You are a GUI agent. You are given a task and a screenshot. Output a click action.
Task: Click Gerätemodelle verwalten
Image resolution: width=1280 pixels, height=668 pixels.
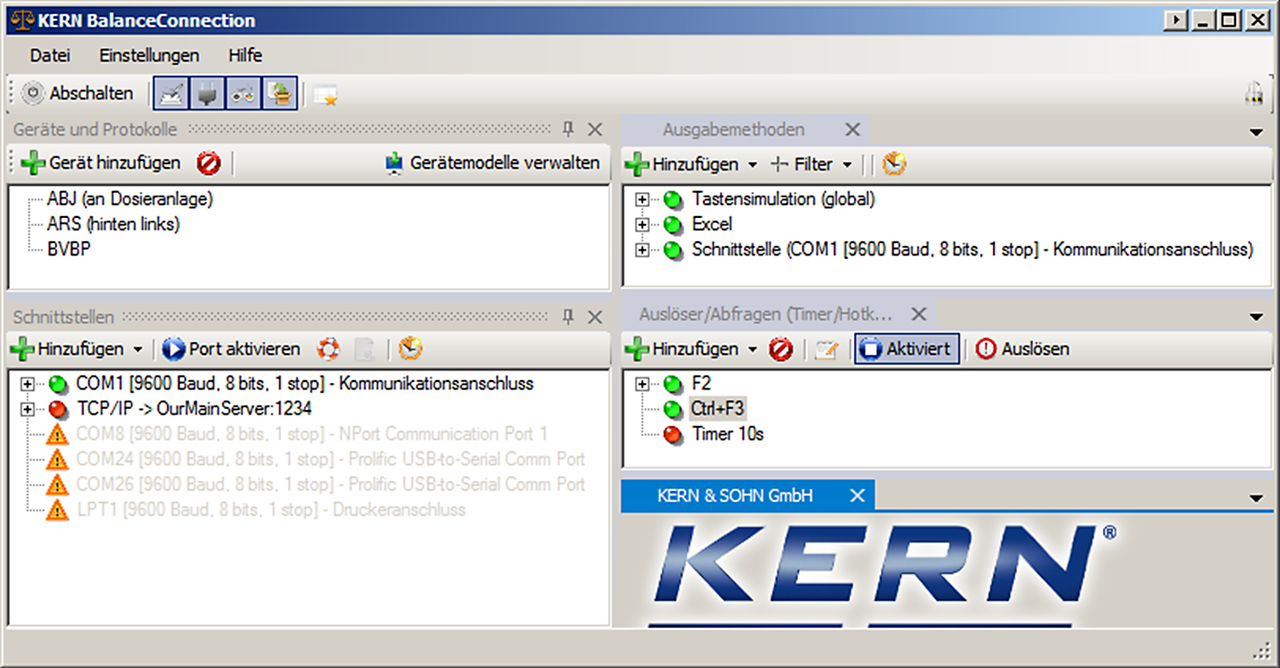(x=493, y=163)
